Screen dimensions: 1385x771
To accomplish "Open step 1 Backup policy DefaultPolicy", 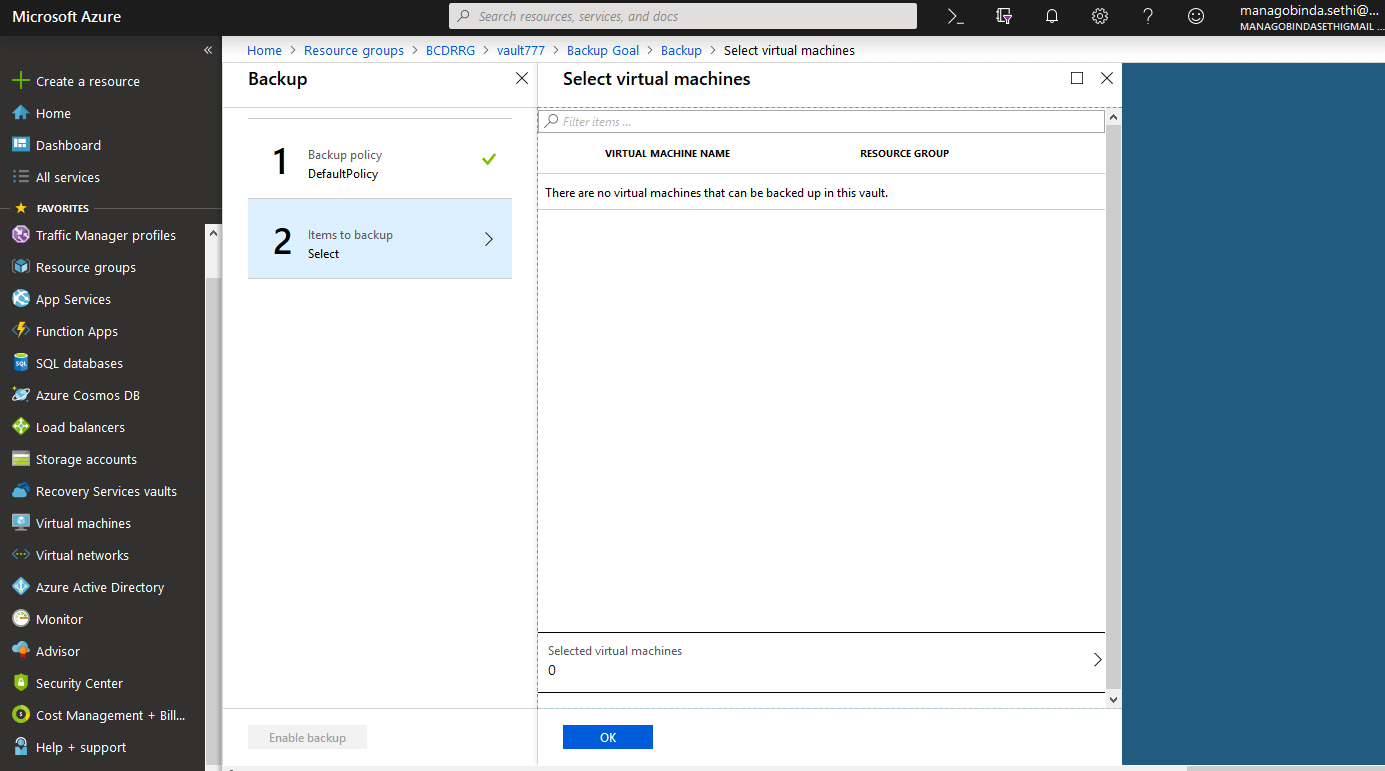I will click(x=380, y=159).
